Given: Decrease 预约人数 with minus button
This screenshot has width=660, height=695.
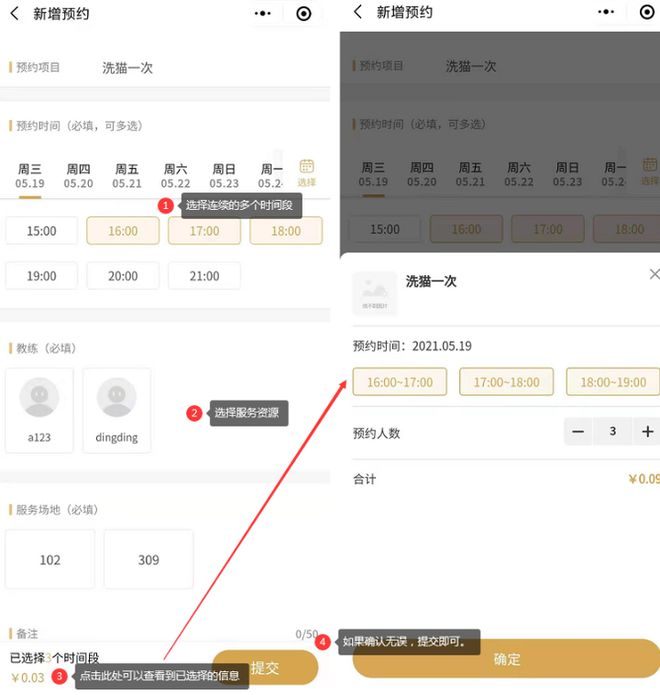Looking at the screenshot, I should (578, 431).
